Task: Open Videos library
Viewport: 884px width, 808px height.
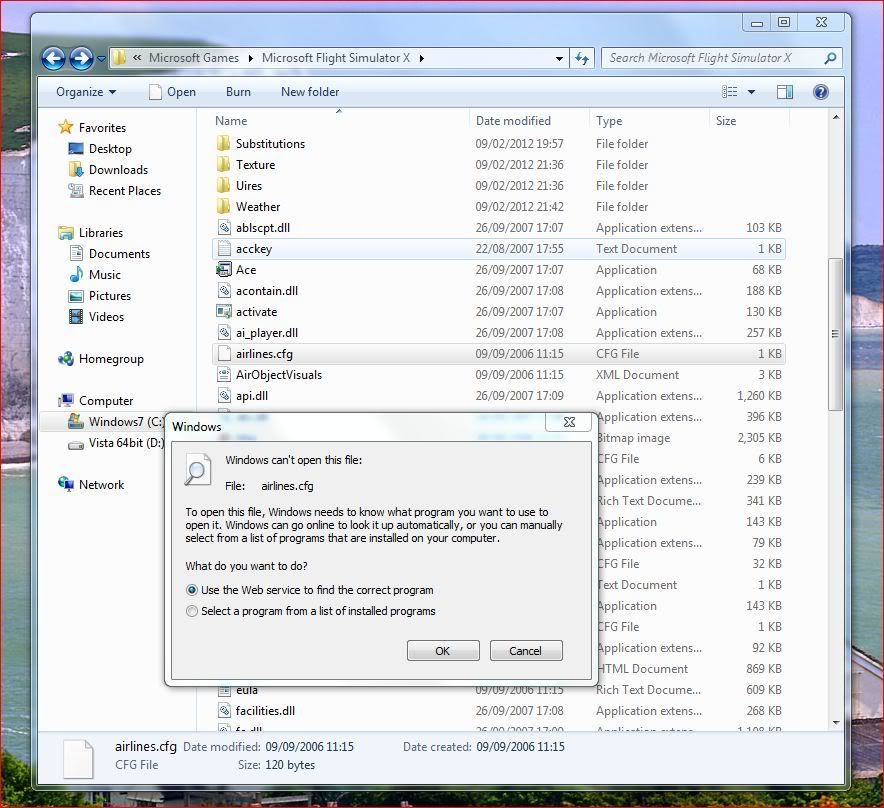Action: (x=96, y=316)
